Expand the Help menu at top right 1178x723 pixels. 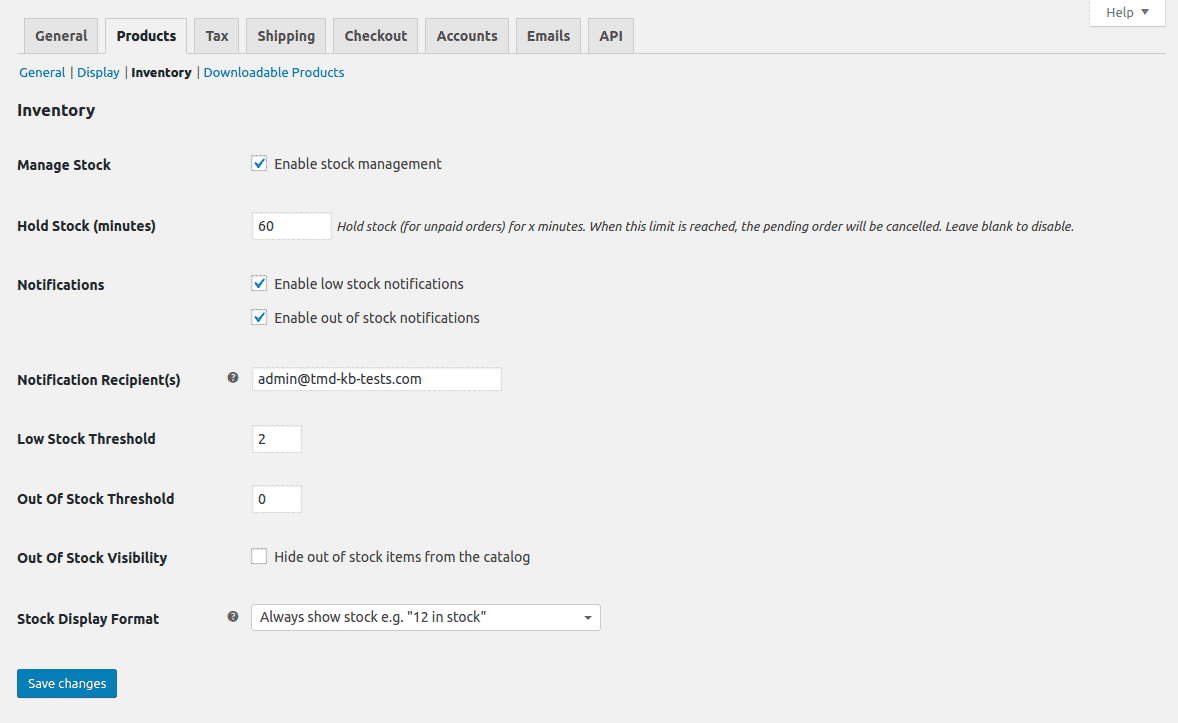pos(1126,12)
